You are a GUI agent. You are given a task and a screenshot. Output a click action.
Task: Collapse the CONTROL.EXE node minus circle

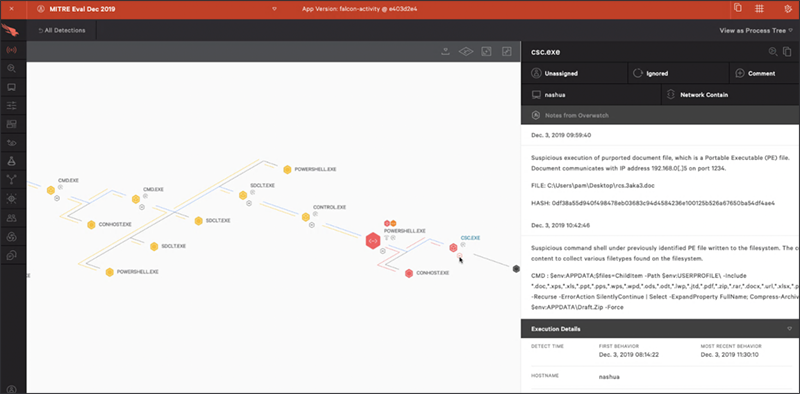pos(312,225)
